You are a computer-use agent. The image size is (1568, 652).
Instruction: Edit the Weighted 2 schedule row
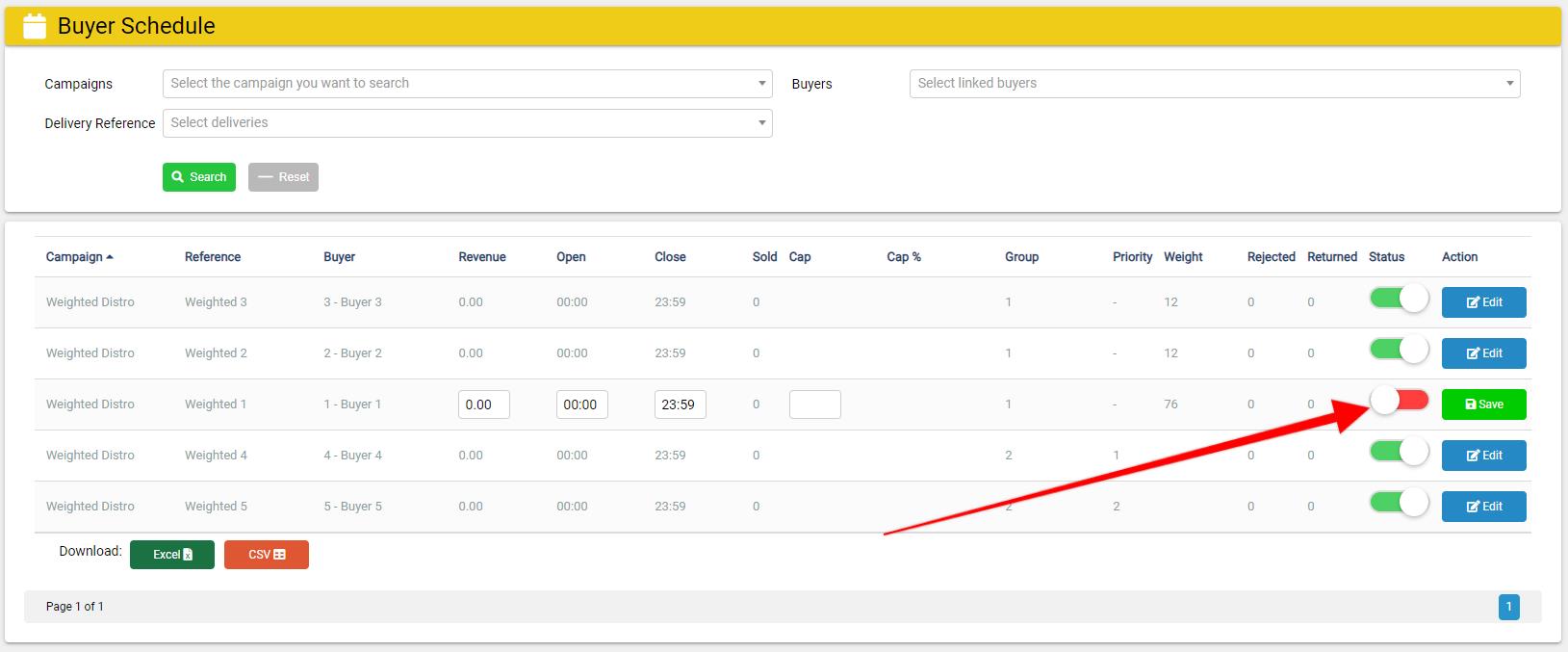click(1483, 353)
